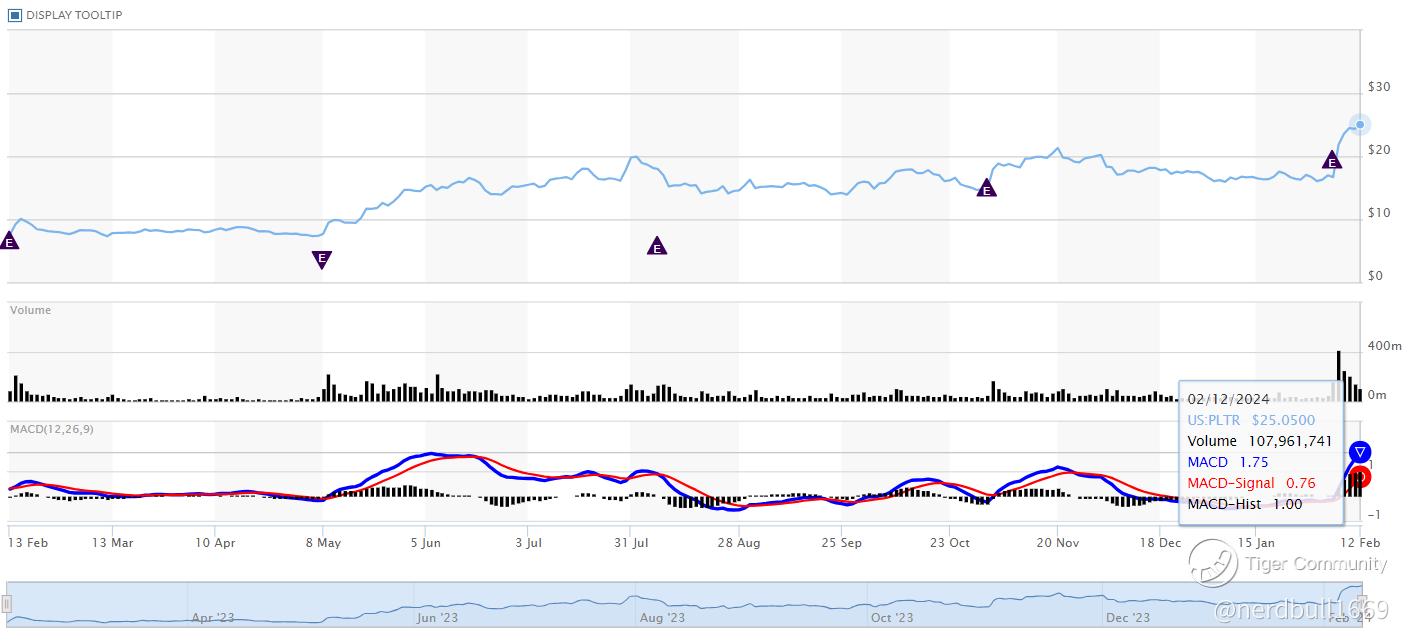Click the highlighted price point on 02/12/2024
Screen dimensions: 1417x642
point(1360,124)
